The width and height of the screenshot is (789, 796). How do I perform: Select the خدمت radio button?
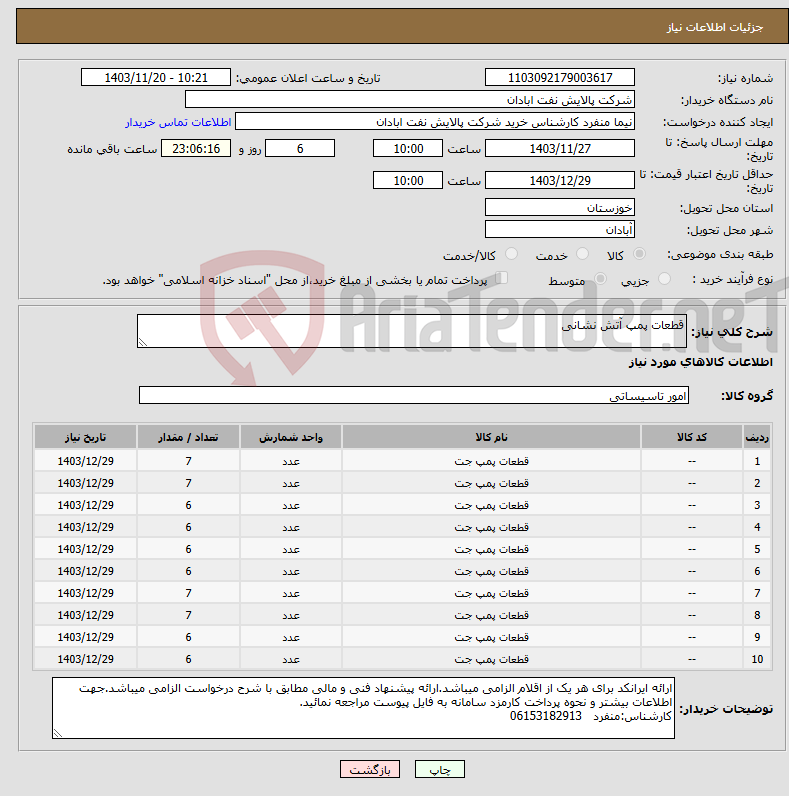(x=582, y=253)
